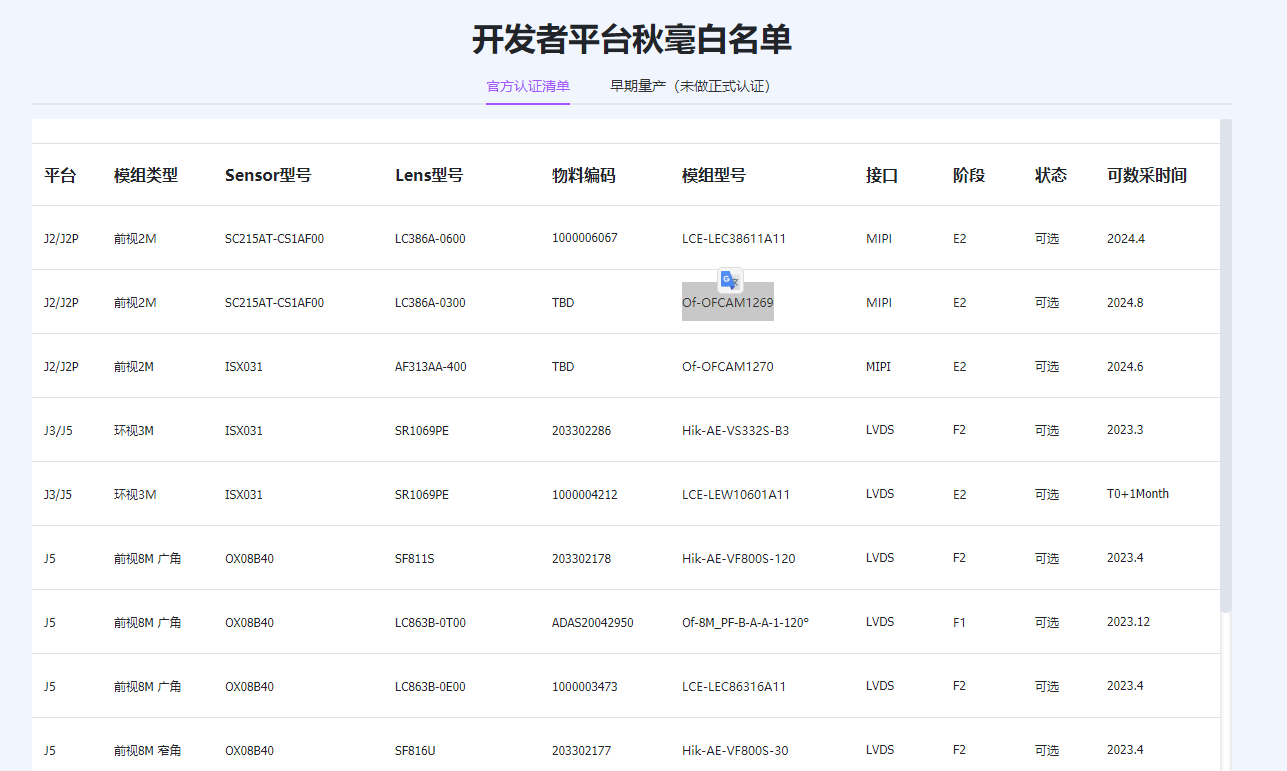Viewport: 1287px width, 771px height.
Task: Switch to the 官方认证清单 tab
Action: pyautogui.click(x=528, y=86)
